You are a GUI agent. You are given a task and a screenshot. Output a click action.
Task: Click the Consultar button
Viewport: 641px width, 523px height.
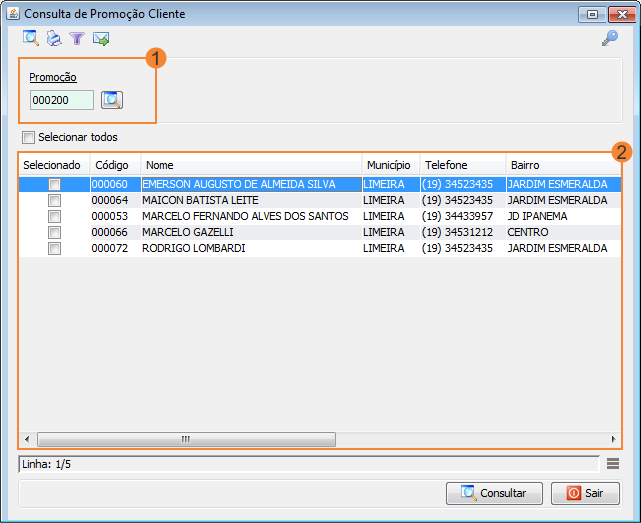pos(494,493)
